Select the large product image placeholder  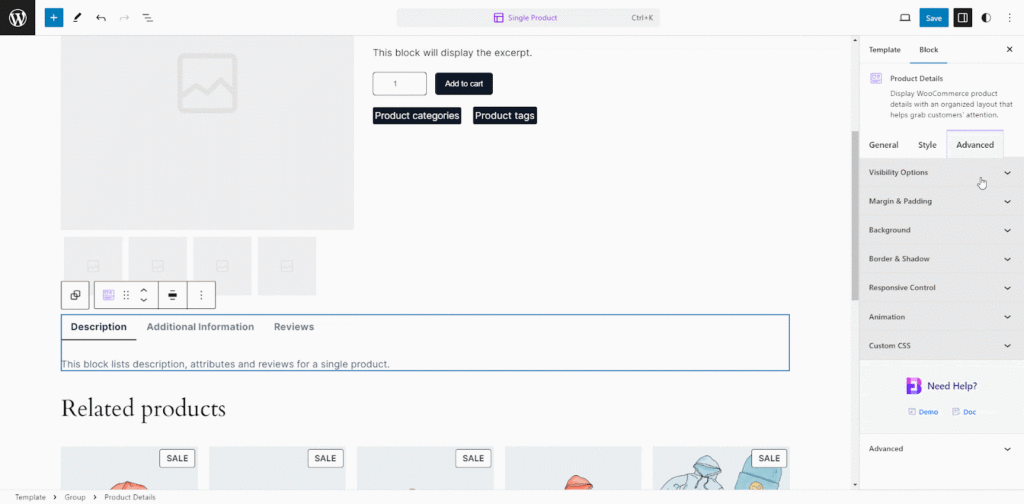[x=207, y=133]
